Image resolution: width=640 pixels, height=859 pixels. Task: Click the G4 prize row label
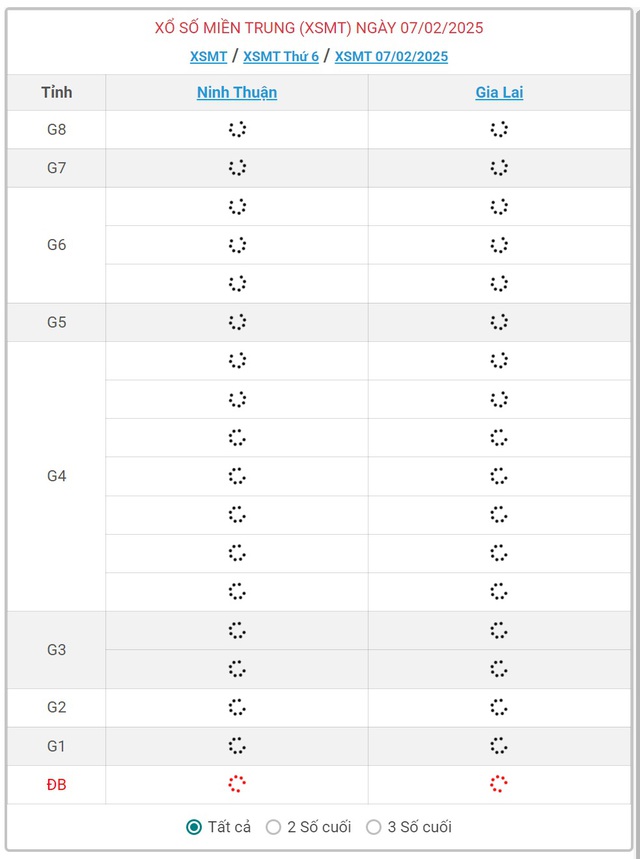[56, 476]
